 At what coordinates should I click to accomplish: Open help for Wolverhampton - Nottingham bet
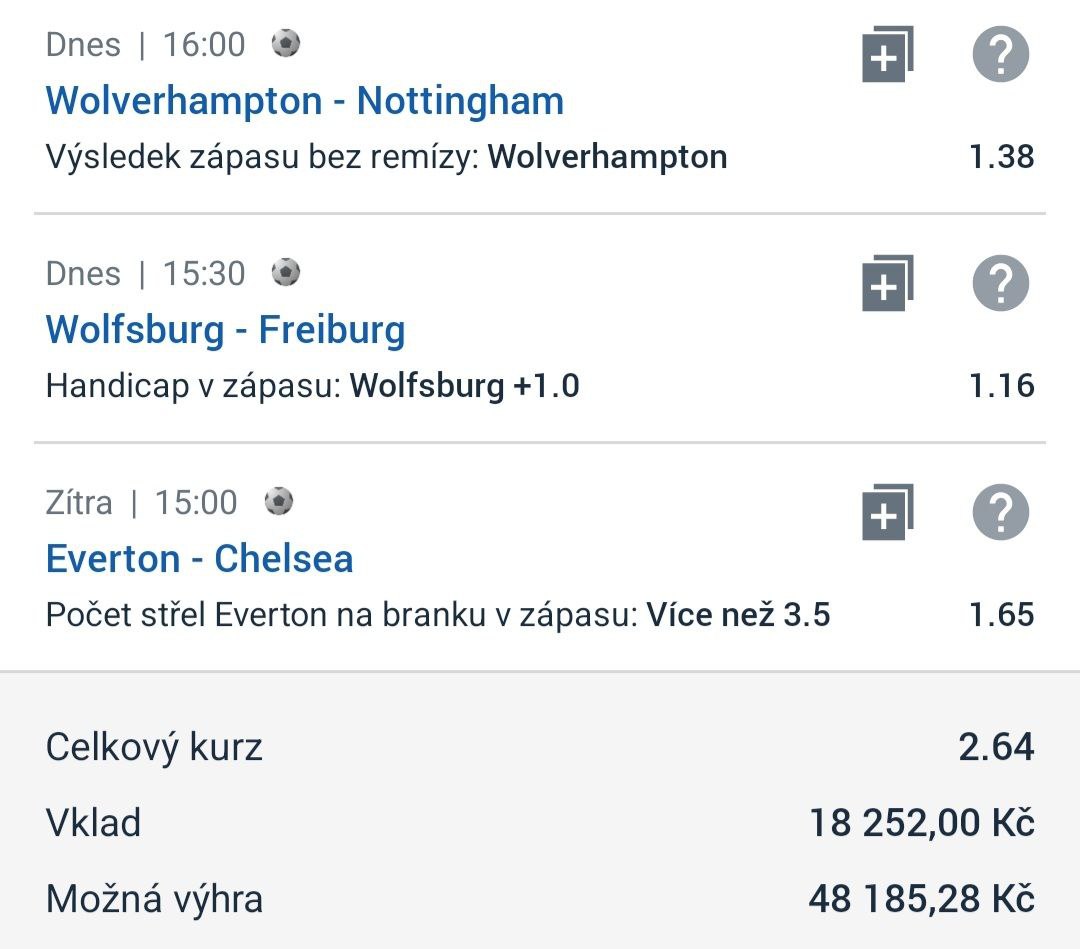1001,54
